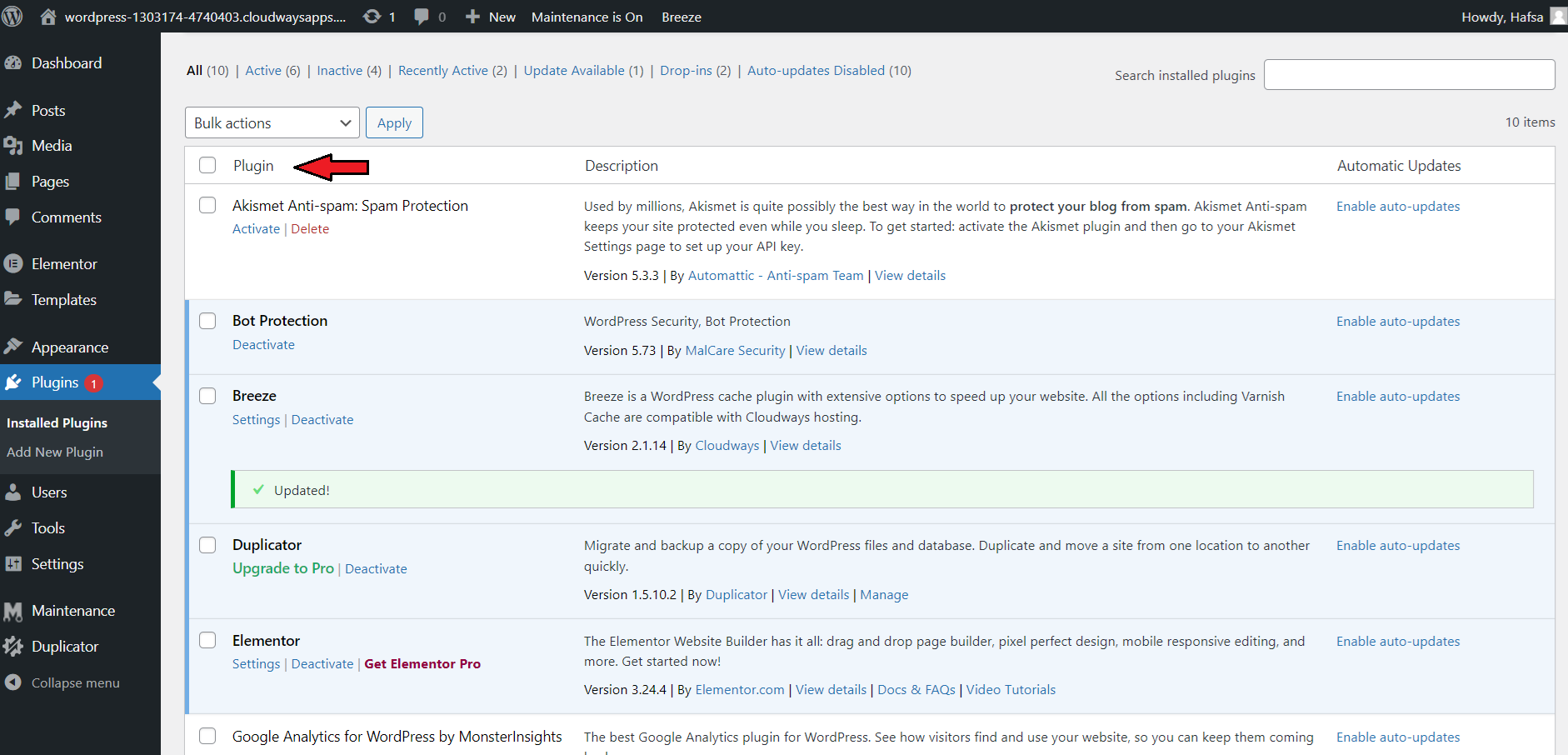Deactivate the Bot Protection plugin
The width and height of the screenshot is (1568, 755).
tap(263, 345)
